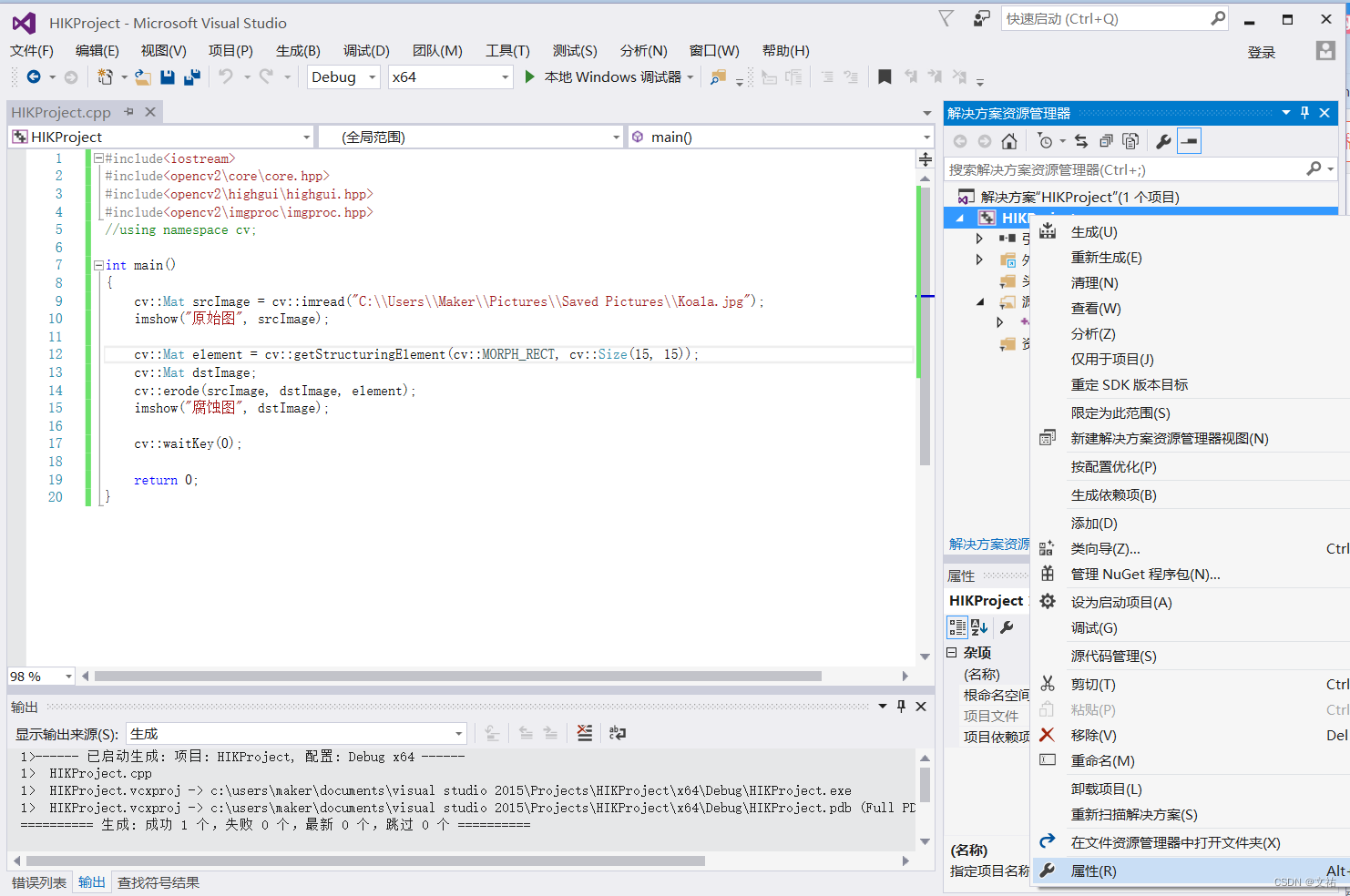Choose 设为启动项目(A) from context menu
This screenshot has height=896, width=1350.
pyautogui.click(x=1191, y=603)
